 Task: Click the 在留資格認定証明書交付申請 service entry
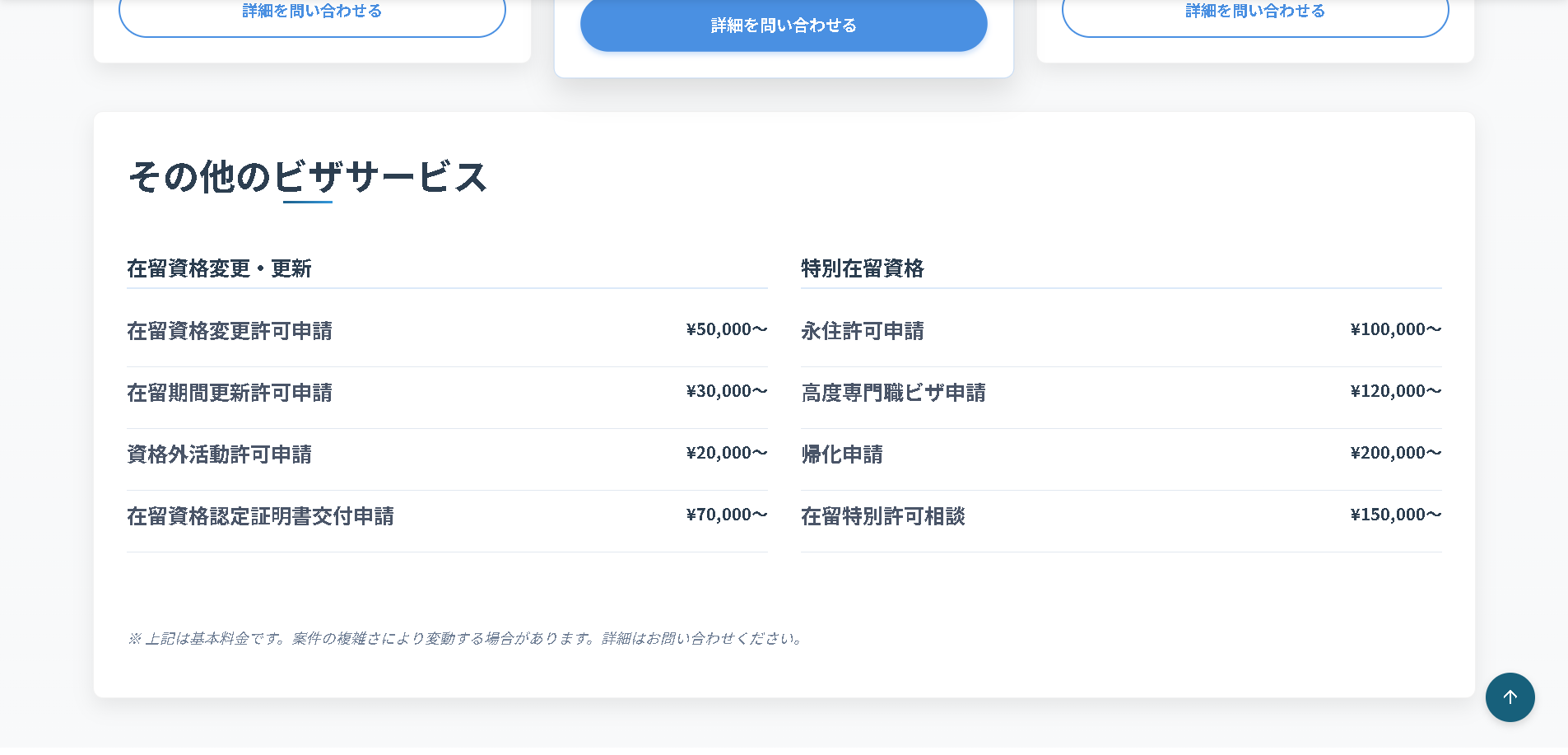point(260,516)
